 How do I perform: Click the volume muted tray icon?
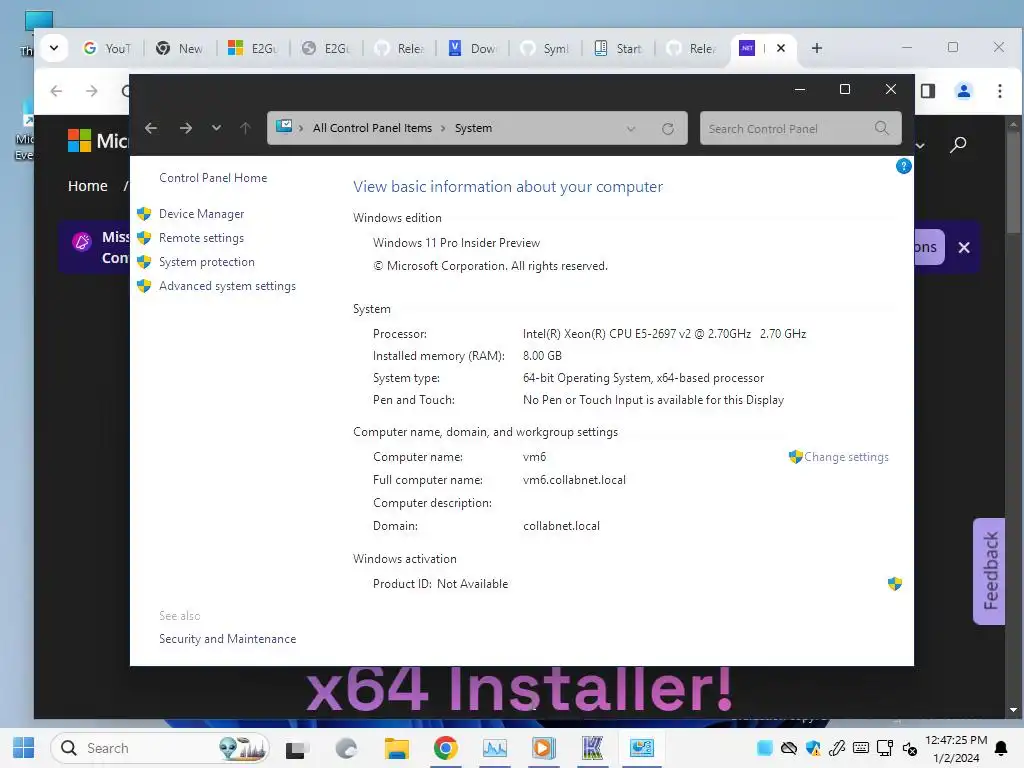910,748
